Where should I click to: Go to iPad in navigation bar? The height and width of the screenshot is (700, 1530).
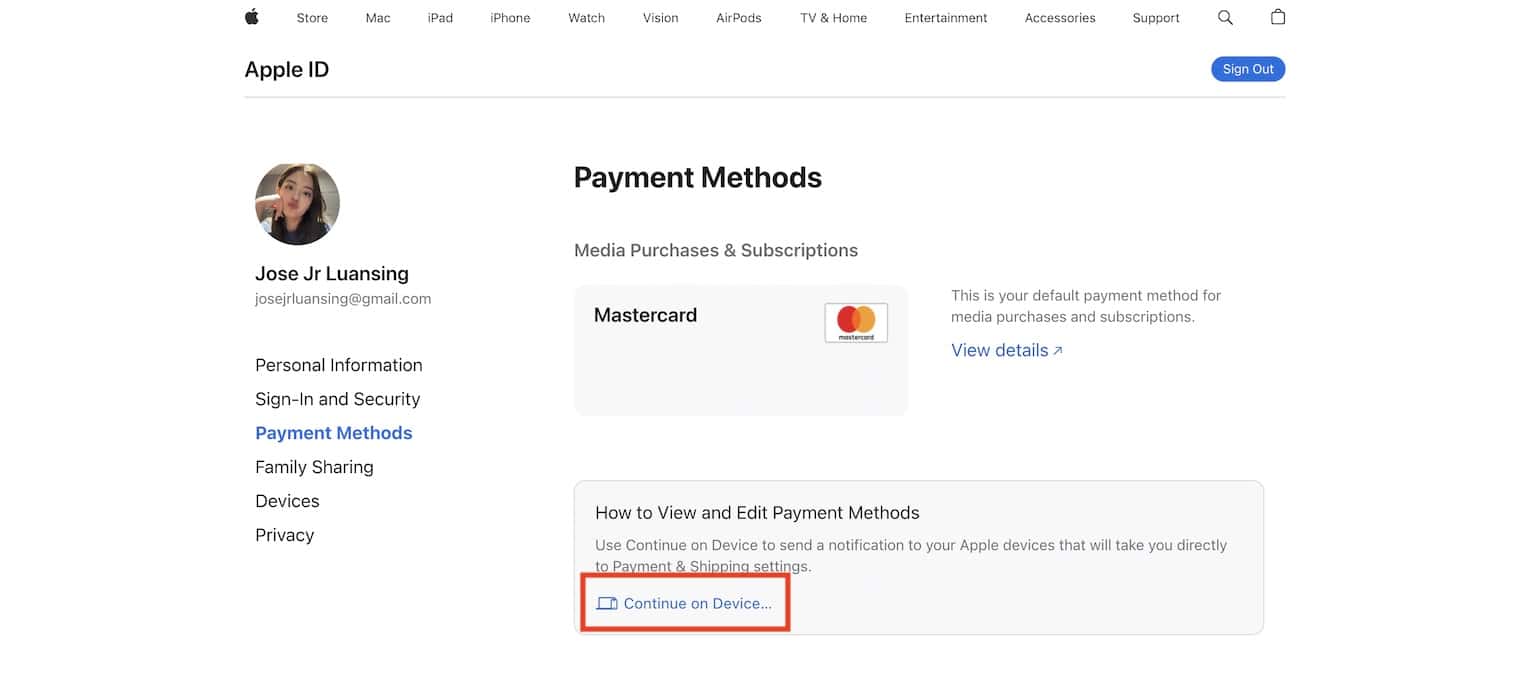pyautogui.click(x=440, y=18)
